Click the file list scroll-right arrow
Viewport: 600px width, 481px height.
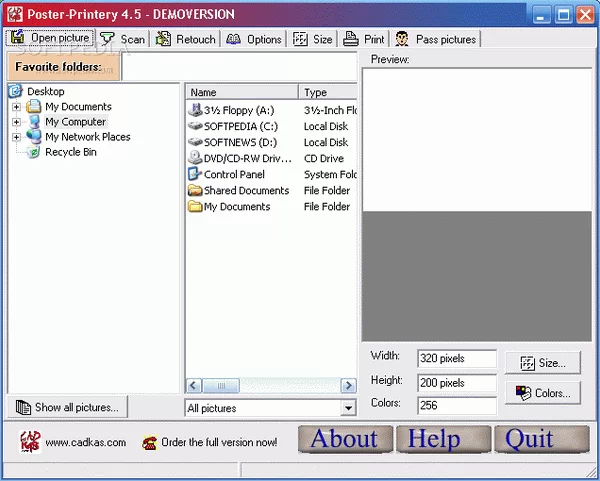pyautogui.click(x=348, y=385)
